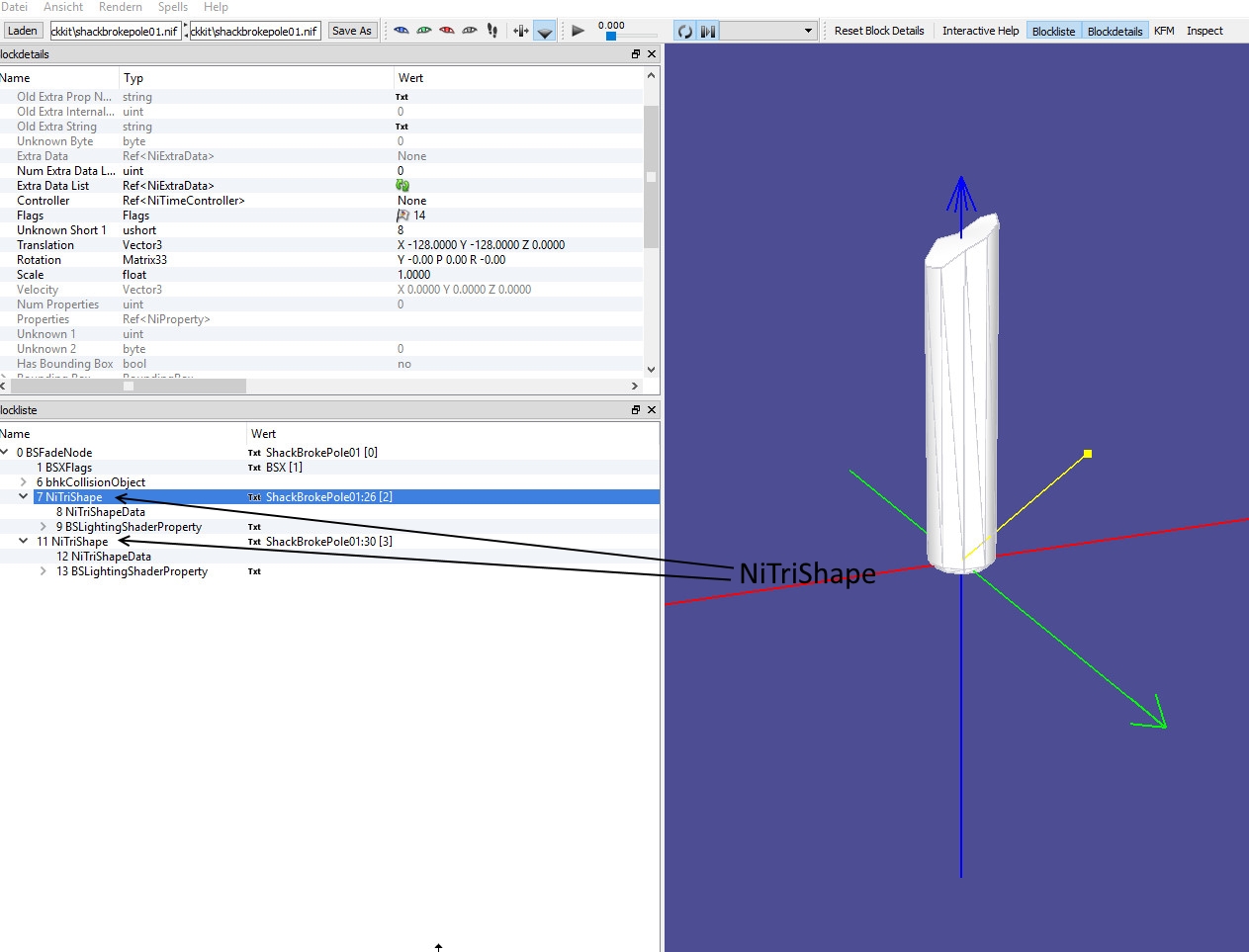Click the Laden button
Screen dimensions: 1249x952
[23, 32]
